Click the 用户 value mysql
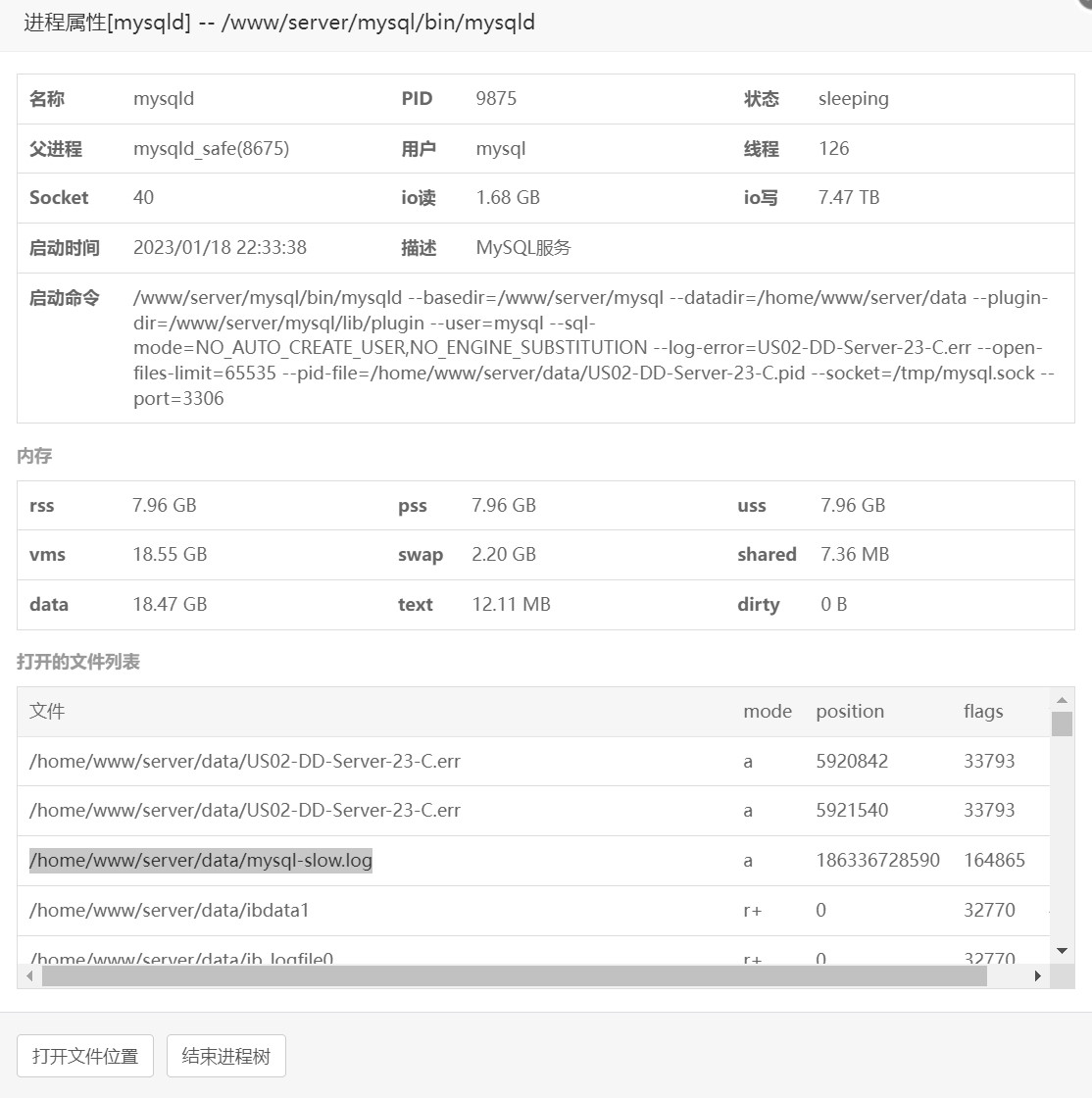Viewport: 1092px width, 1098px height. click(x=501, y=149)
